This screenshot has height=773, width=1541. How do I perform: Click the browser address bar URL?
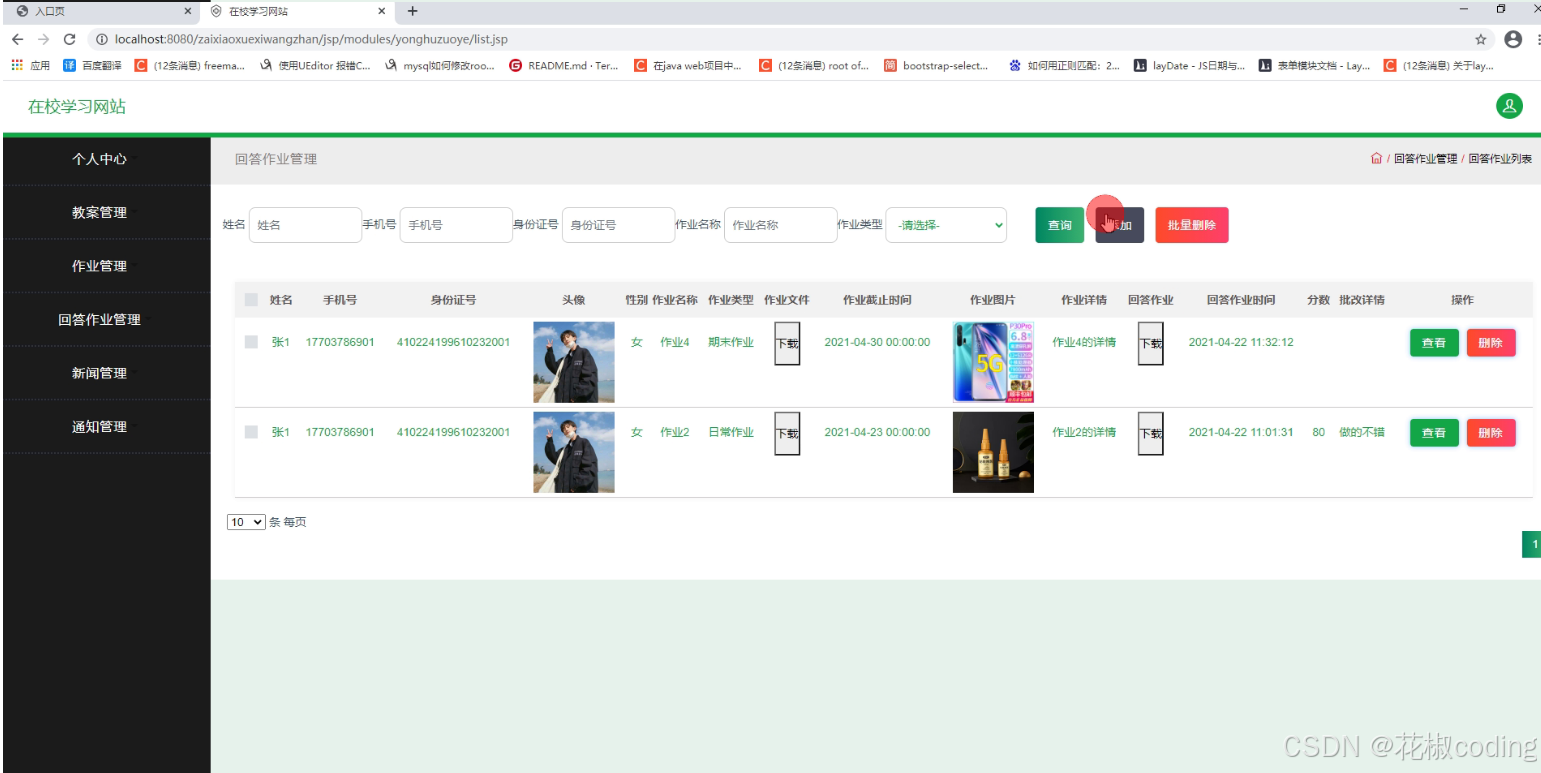tap(311, 39)
